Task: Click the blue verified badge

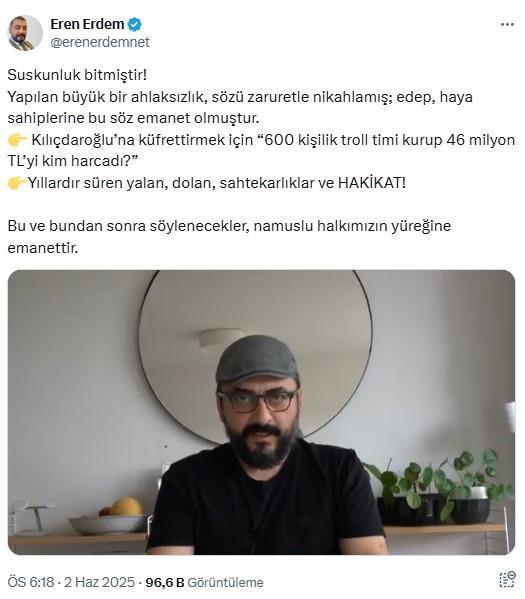Action: click(x=134, y=24)
